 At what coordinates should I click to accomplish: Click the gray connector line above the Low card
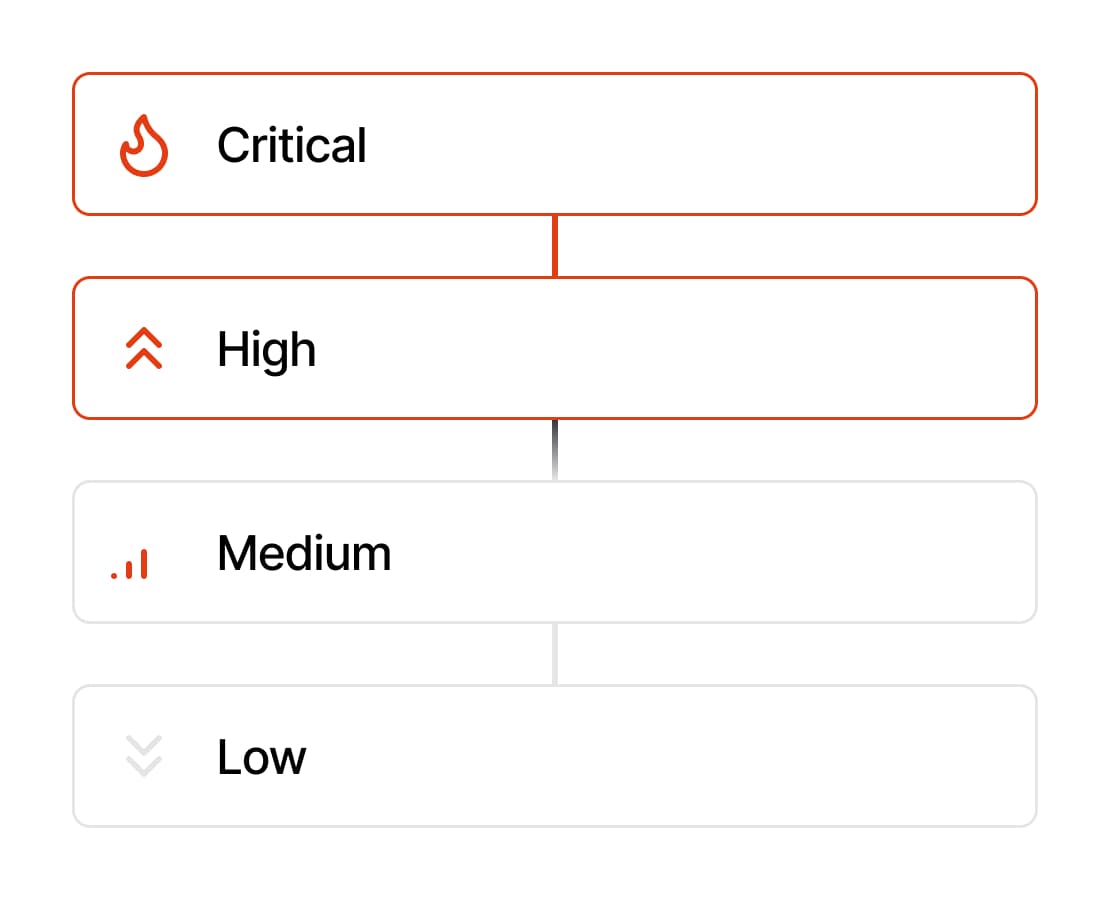(555, 653)
